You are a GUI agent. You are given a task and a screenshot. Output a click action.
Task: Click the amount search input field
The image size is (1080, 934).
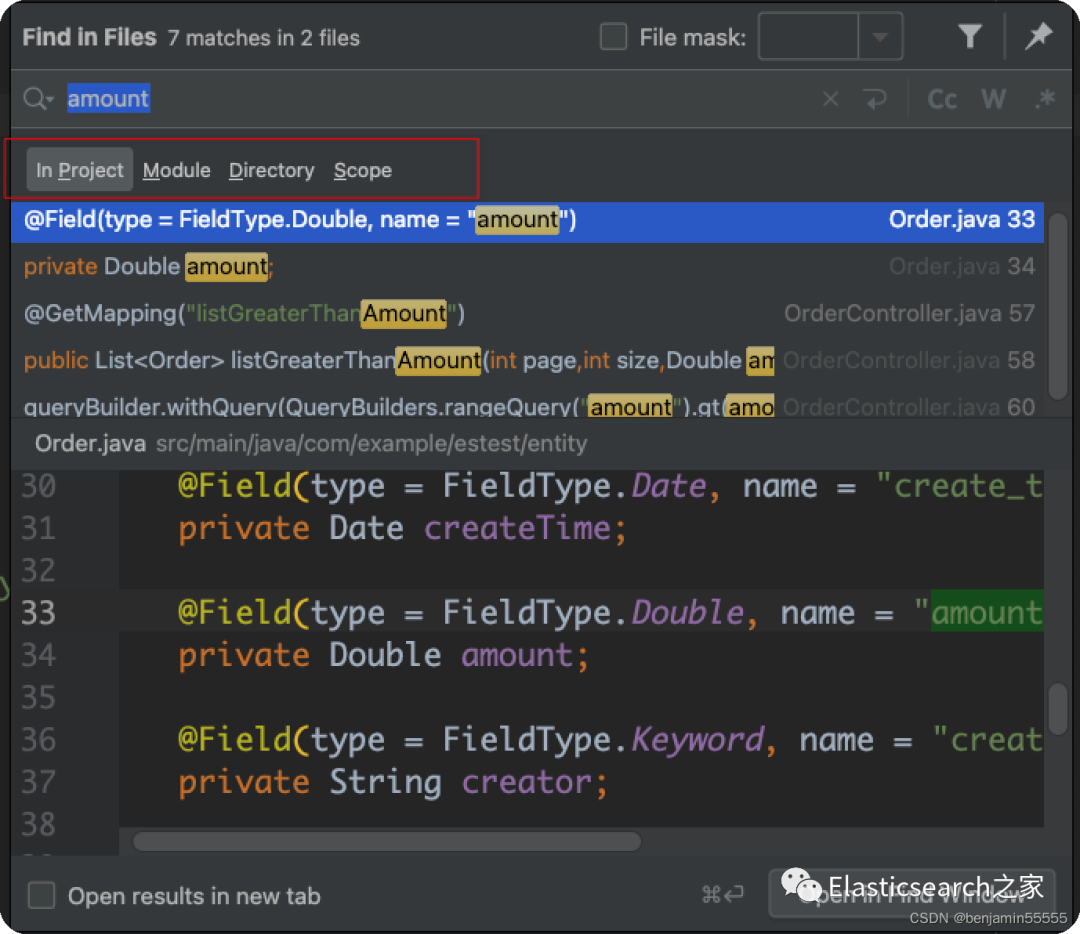coord(441,98)
